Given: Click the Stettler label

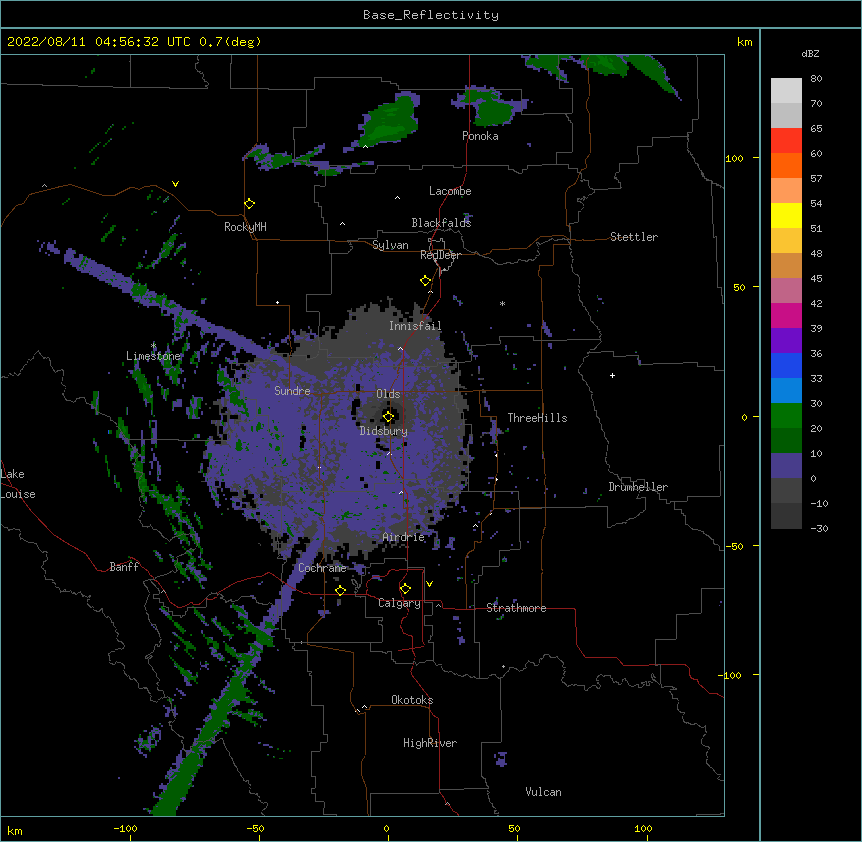Looking at the screenshot, I should [634, 237].
